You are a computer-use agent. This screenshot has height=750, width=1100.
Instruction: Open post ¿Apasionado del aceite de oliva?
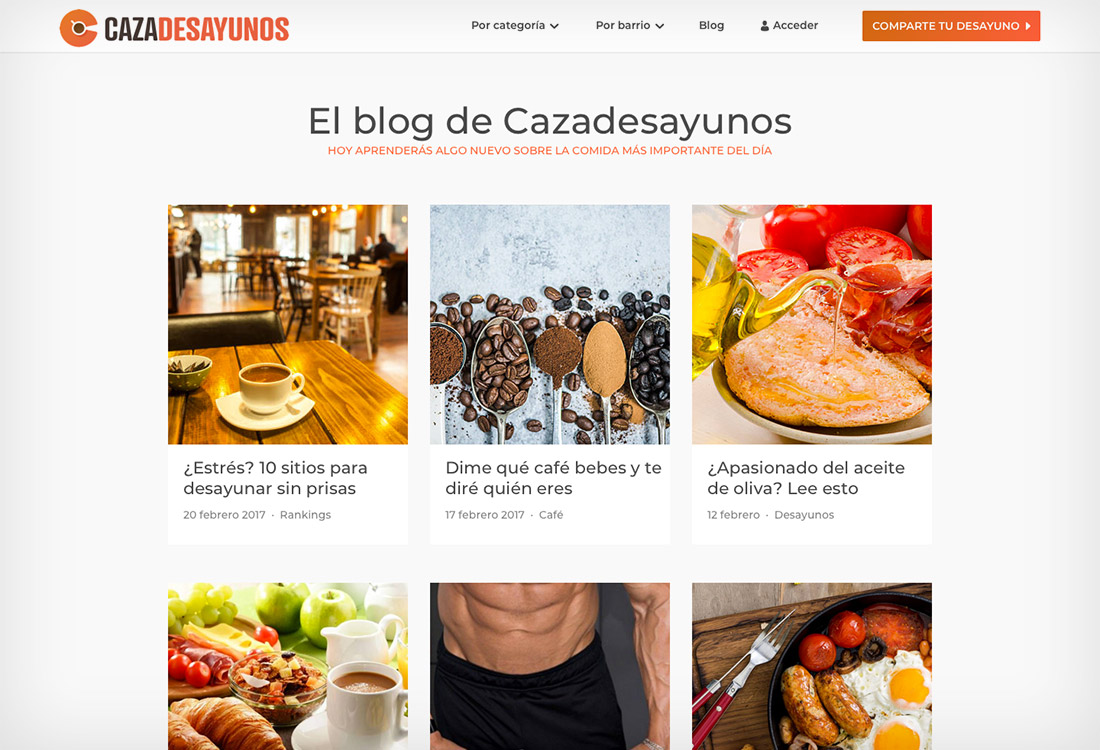806,478
